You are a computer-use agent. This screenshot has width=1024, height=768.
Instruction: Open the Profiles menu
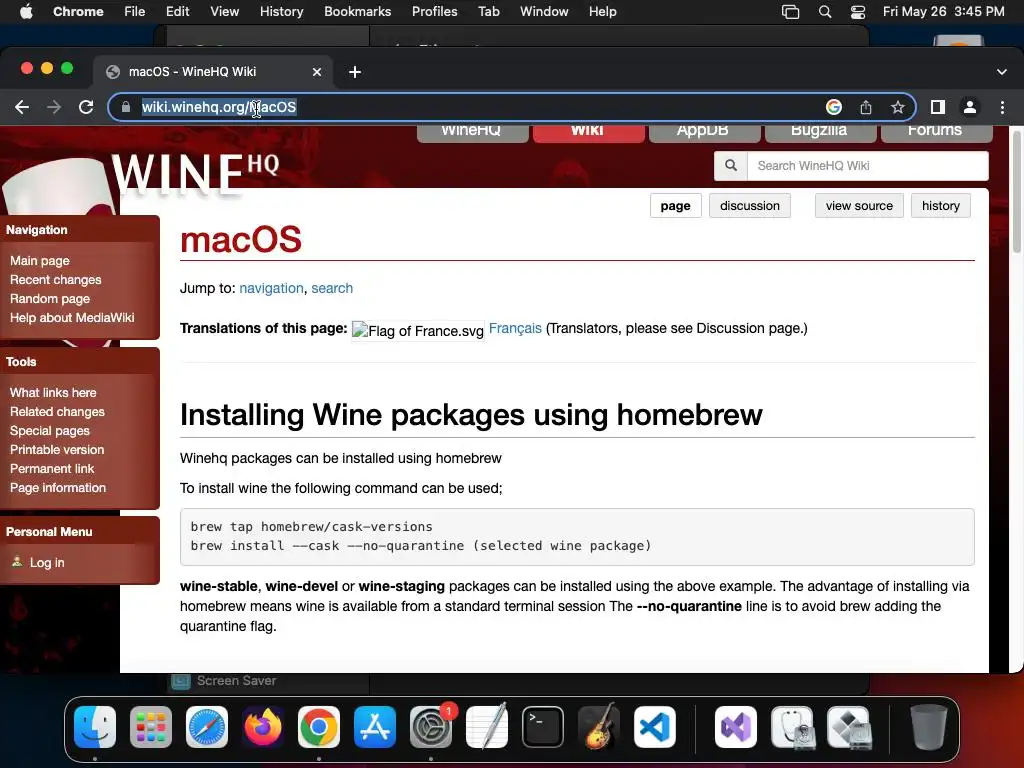(434, 11)
